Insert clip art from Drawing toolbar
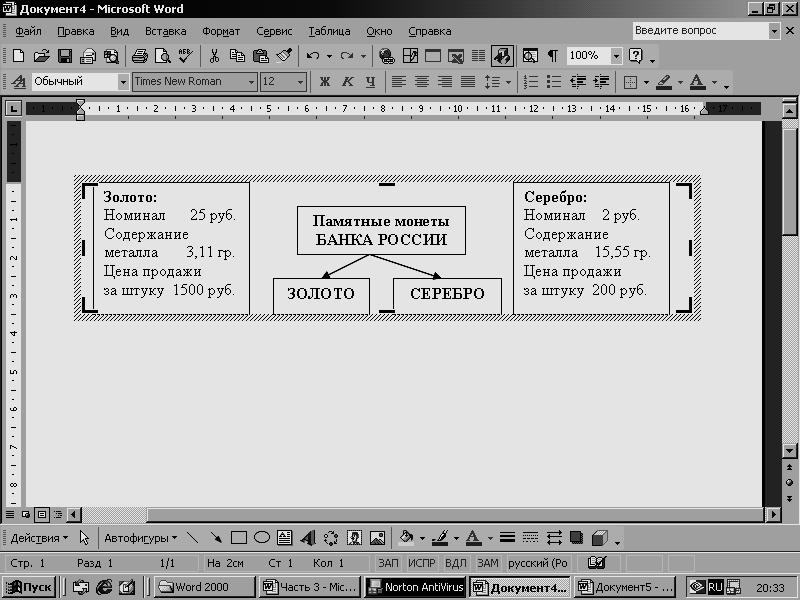Screen dimensions: 800x600 [x=354, y=538]
